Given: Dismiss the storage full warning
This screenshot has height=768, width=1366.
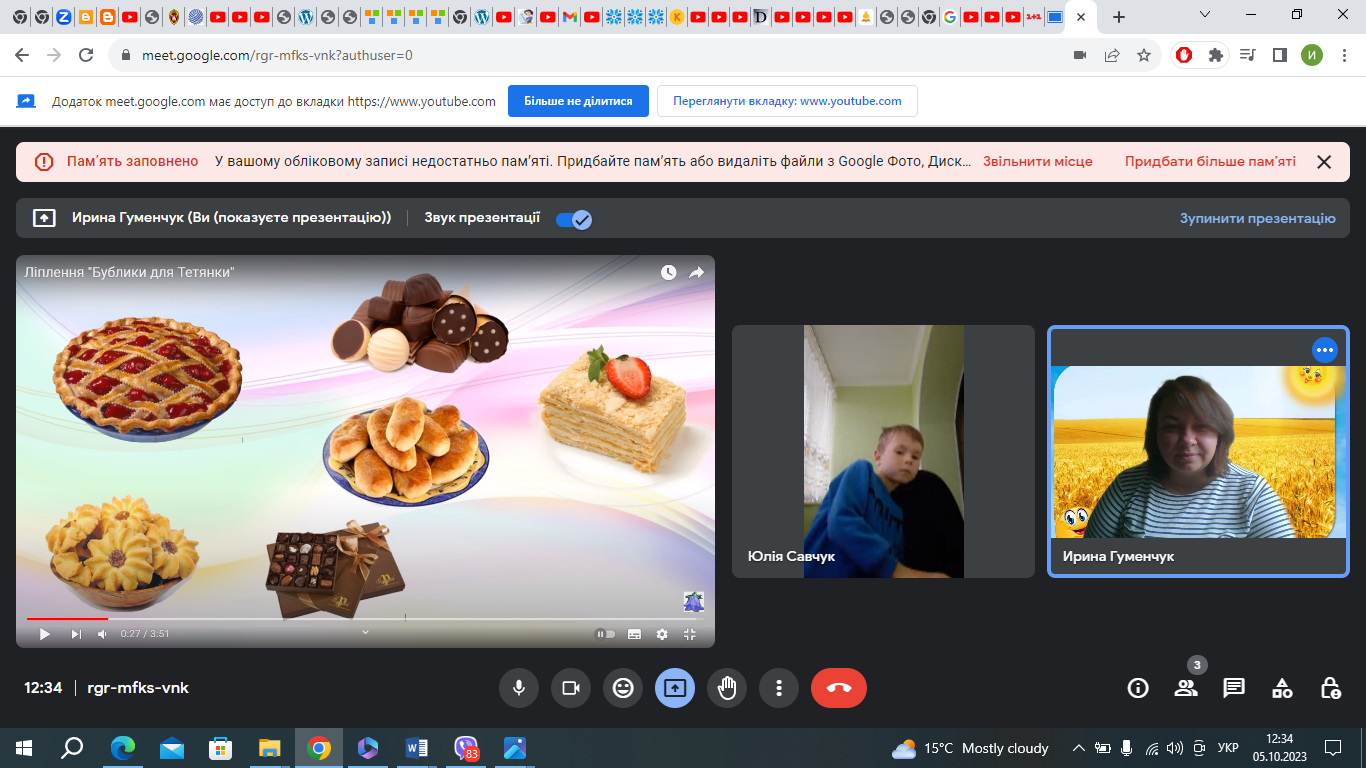Looking at the screenshot, I should [1324, 162].
